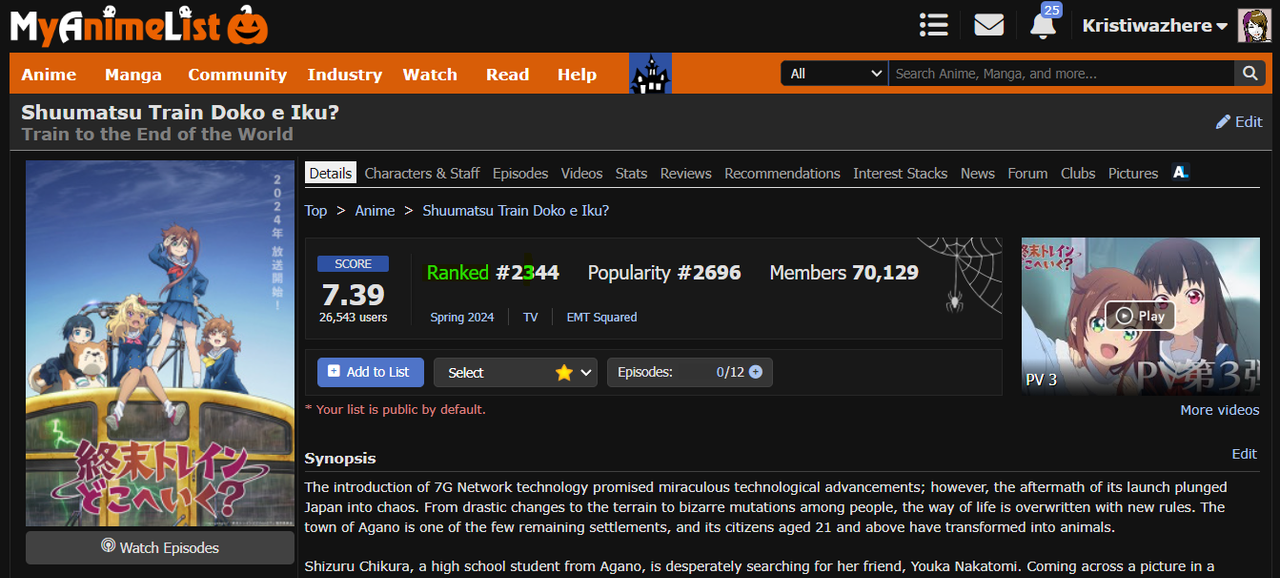Open the Manga menu

133,74
